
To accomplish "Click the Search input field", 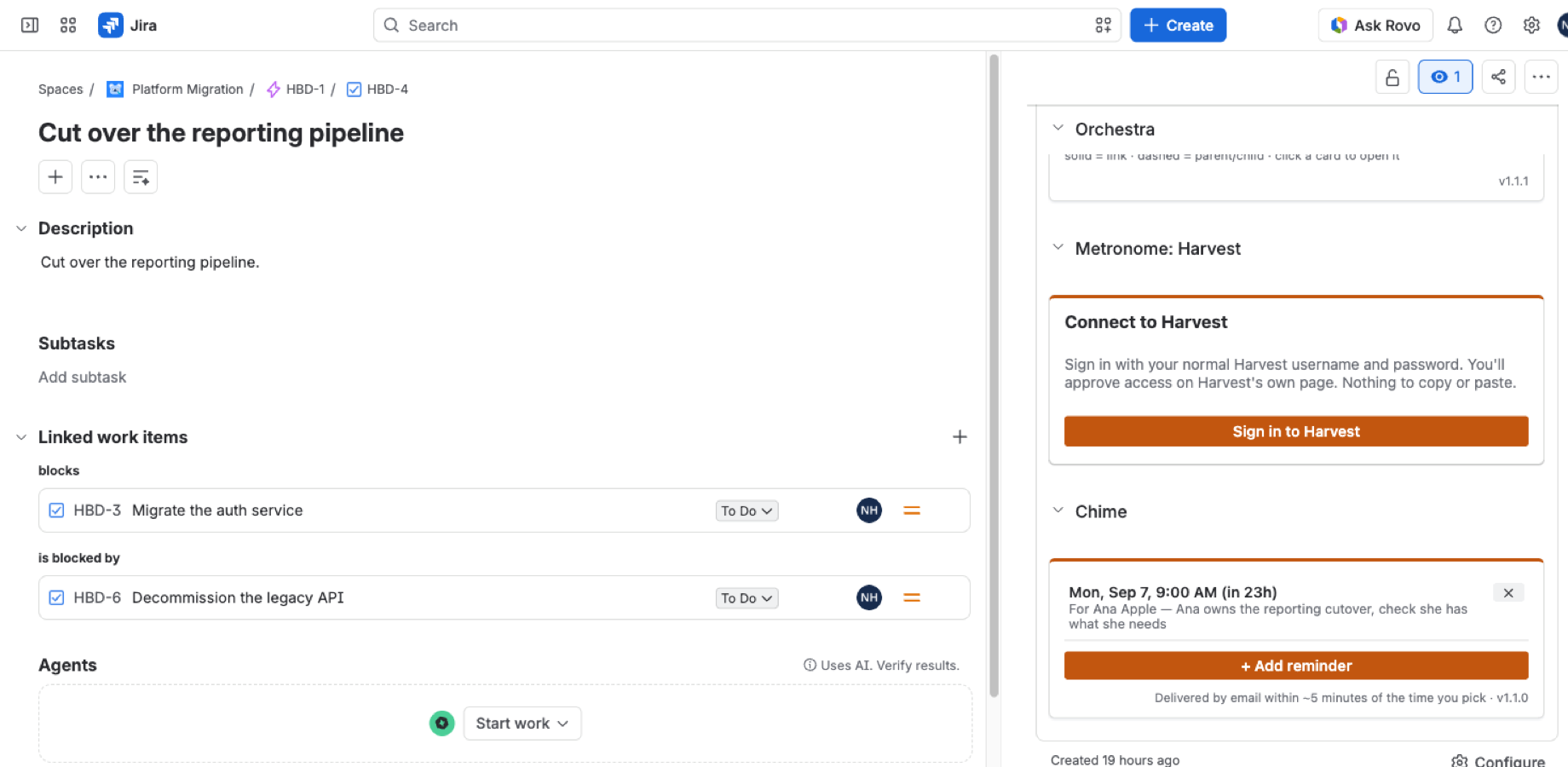I will (747, 26).
